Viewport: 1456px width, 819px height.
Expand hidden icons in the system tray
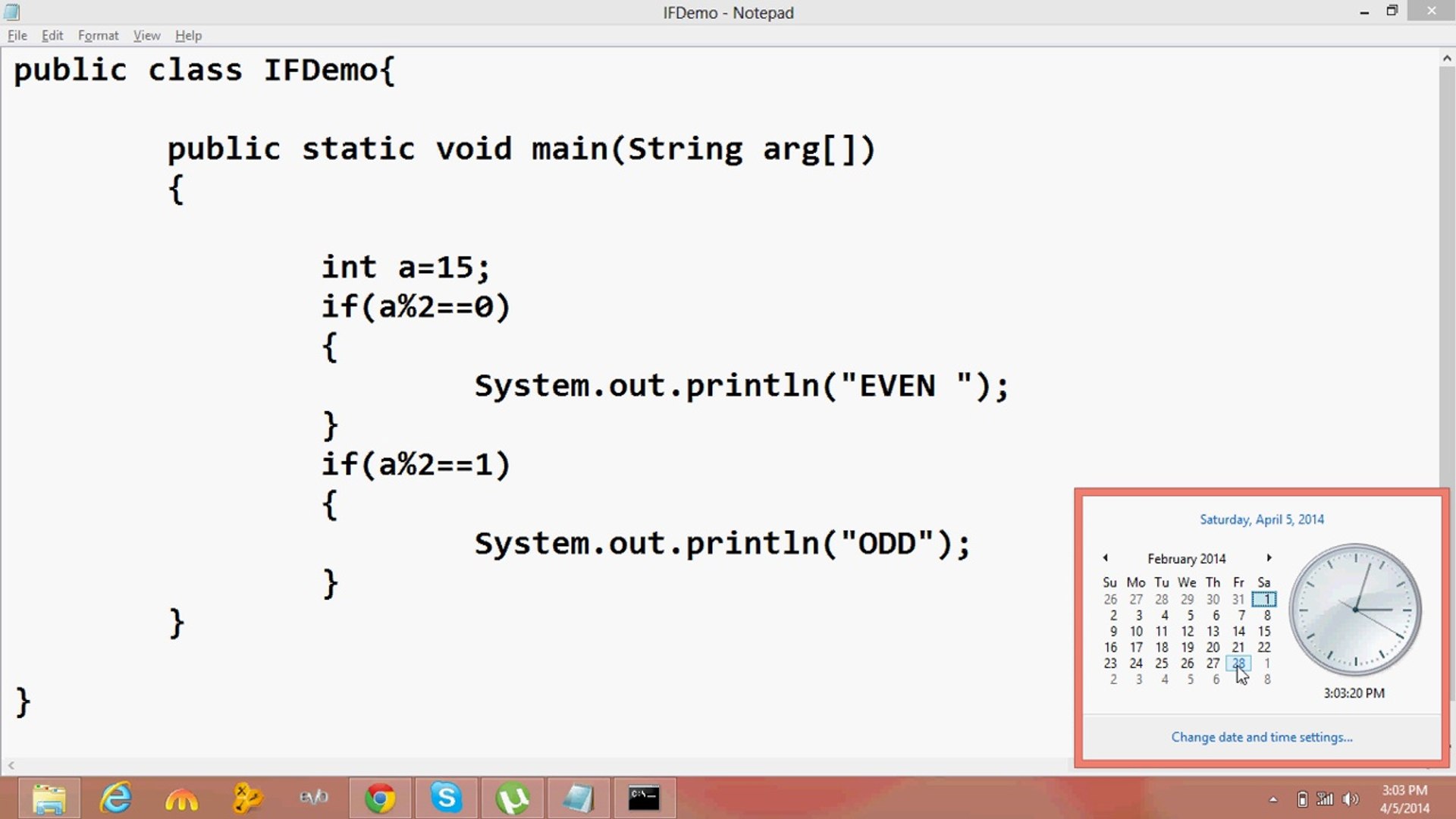click(1272, 799)
